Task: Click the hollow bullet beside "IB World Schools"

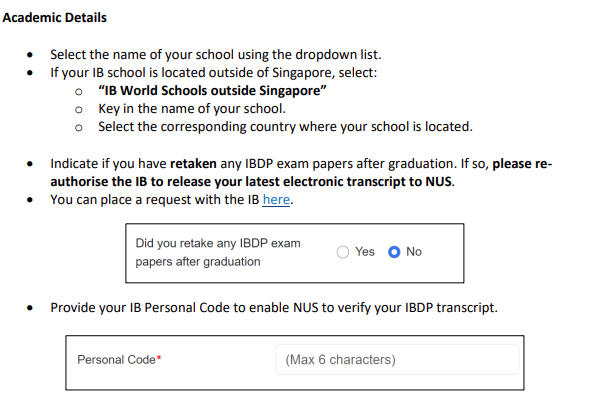Action: click(x=79, y=92)
